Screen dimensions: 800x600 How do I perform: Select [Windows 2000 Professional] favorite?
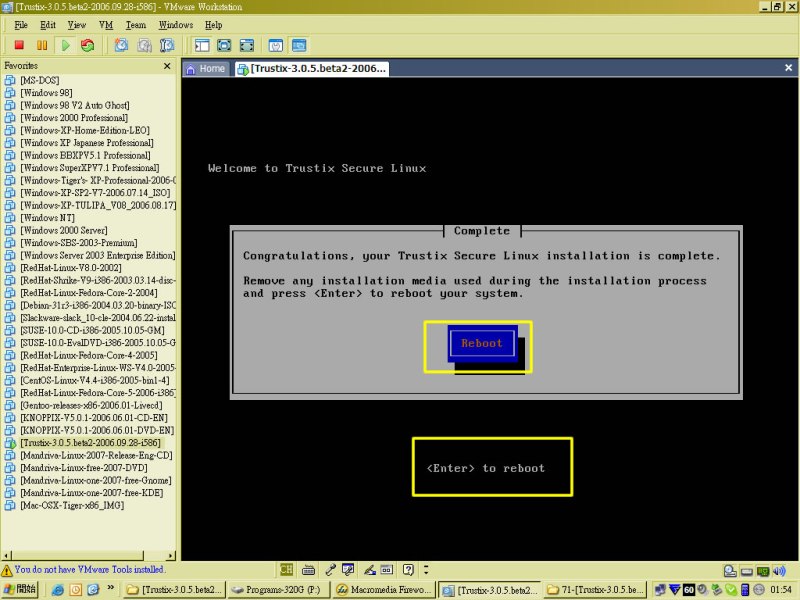[x=74, y=118]
